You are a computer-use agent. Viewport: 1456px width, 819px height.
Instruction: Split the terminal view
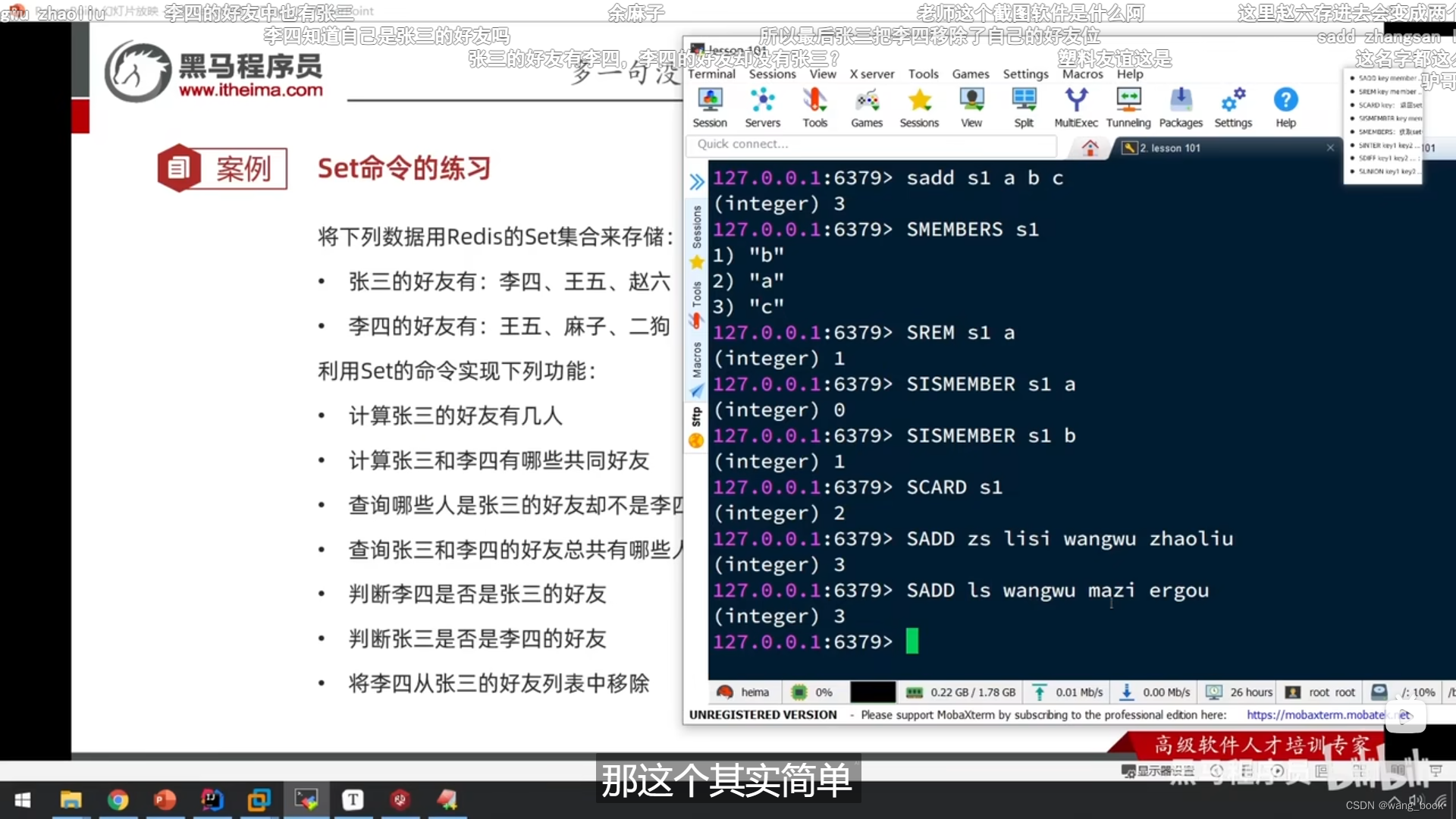tap(1024, 106)
